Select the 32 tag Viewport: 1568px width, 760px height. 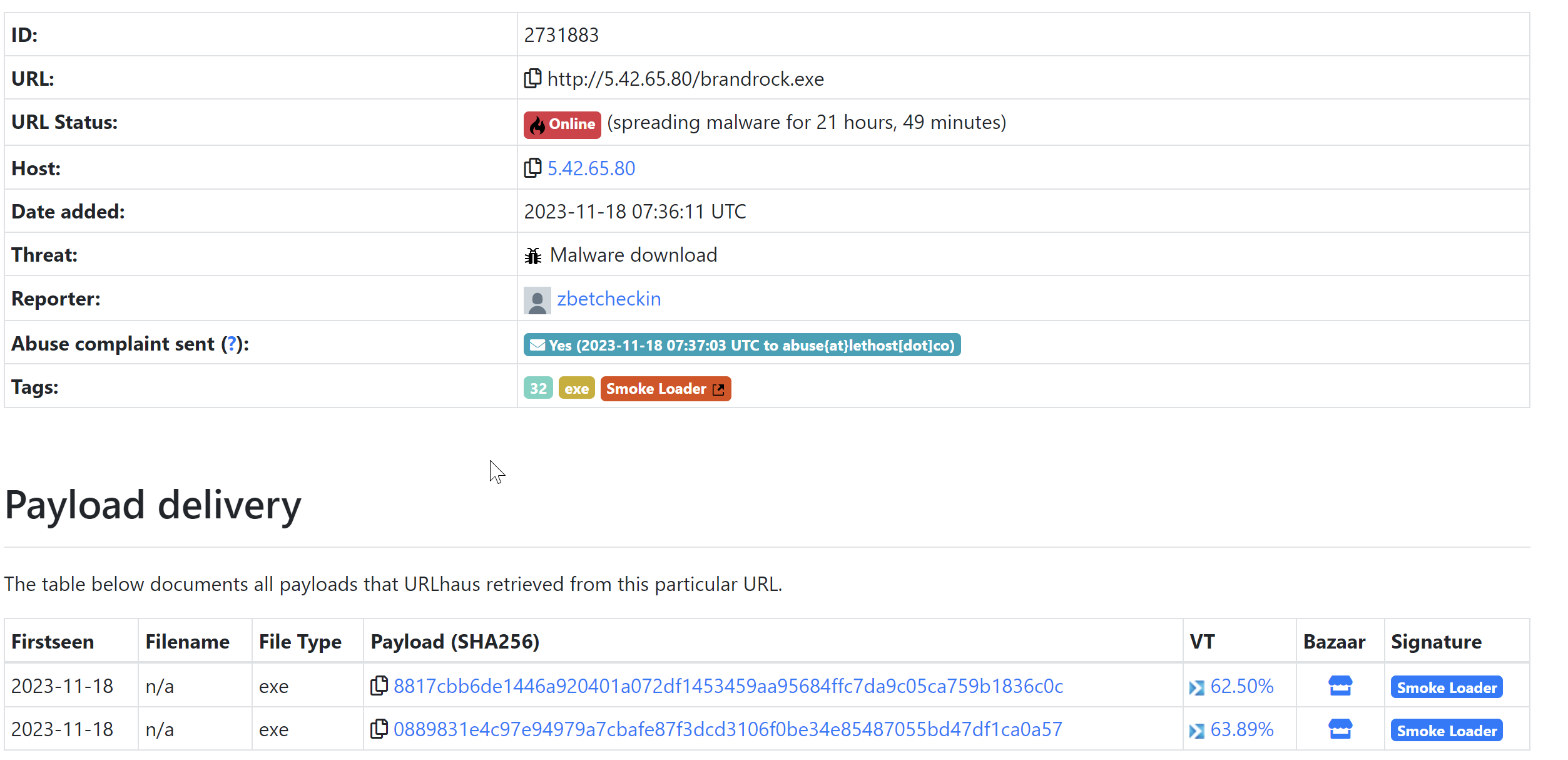(x=538, y=389)
